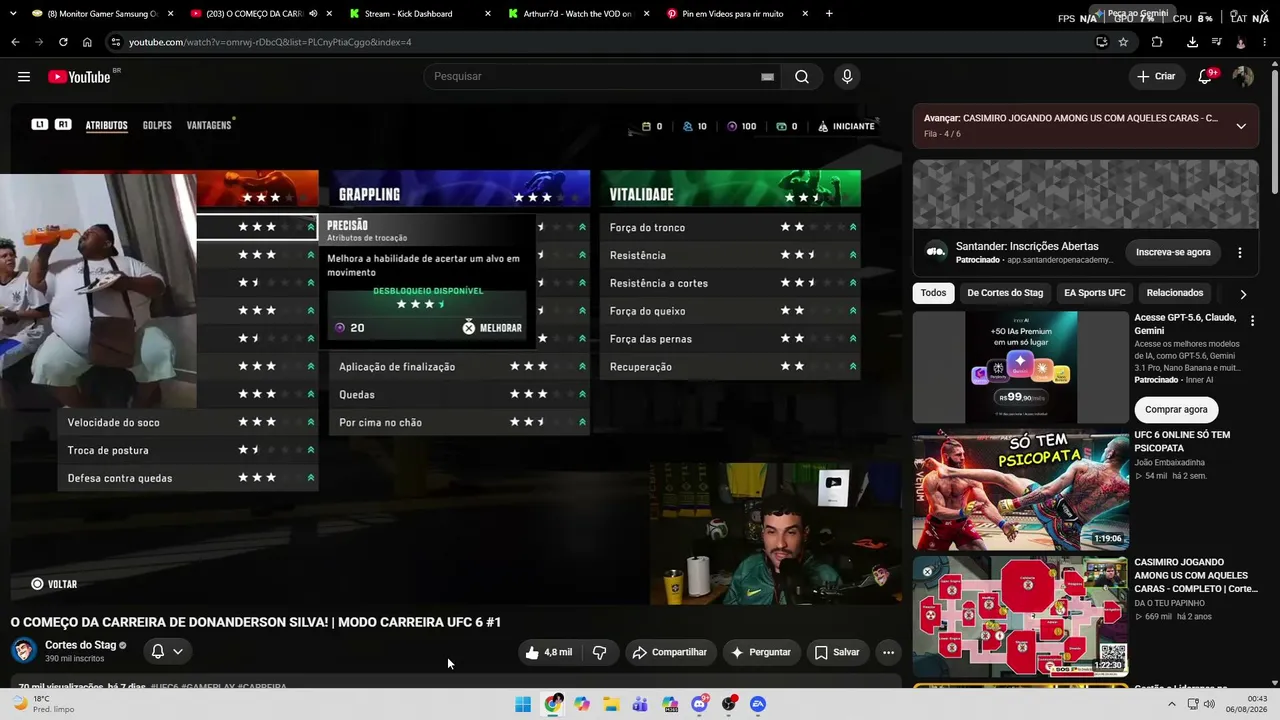Bookmark this page with the star
The image size is (1280, 720).
1123,42
